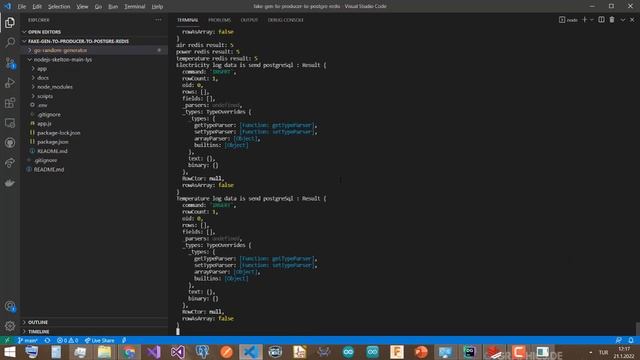
Task: Open the Go menu
Action: [98, 7]
